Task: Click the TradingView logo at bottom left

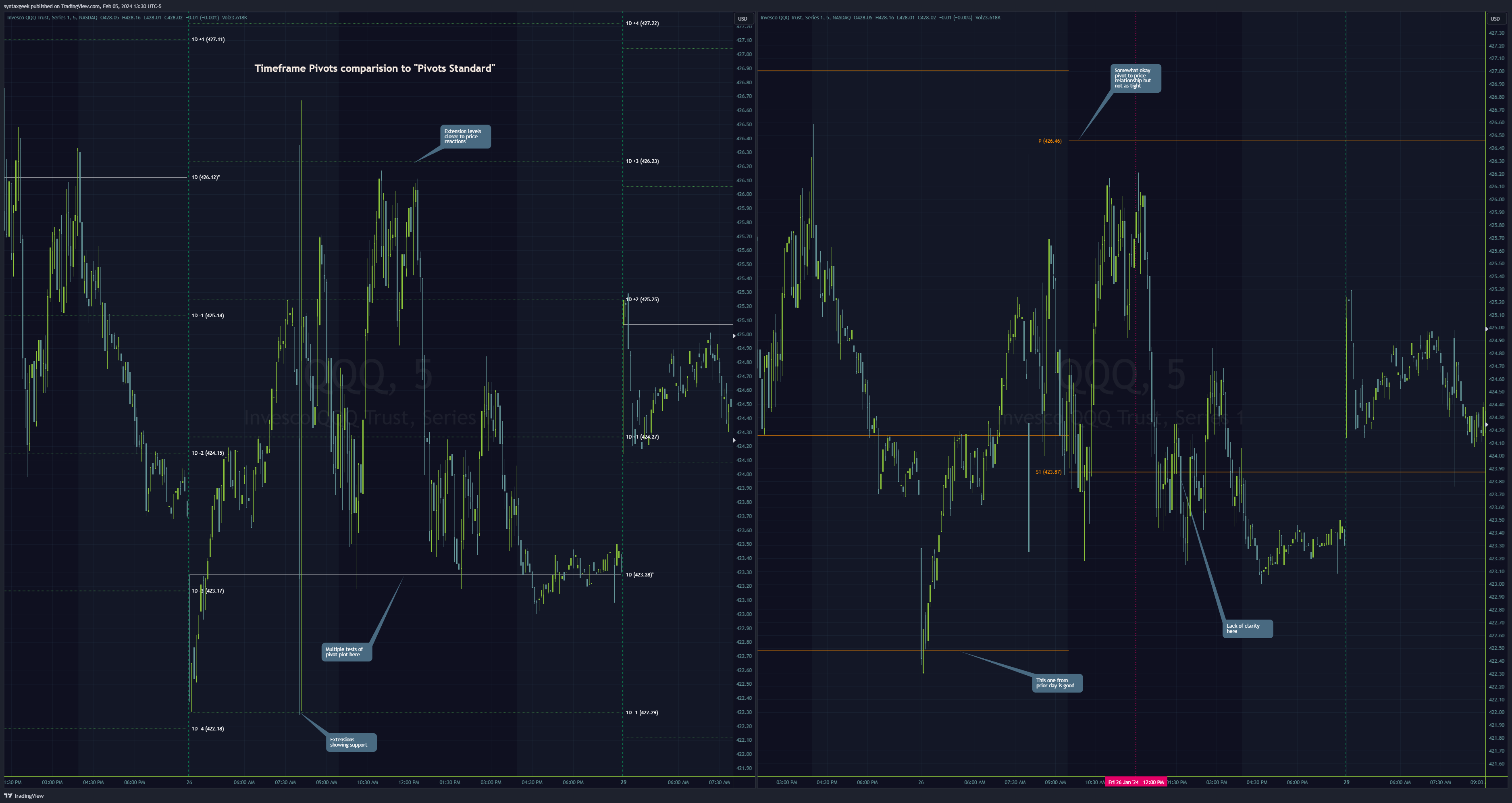Action: [x=24, y=796]
